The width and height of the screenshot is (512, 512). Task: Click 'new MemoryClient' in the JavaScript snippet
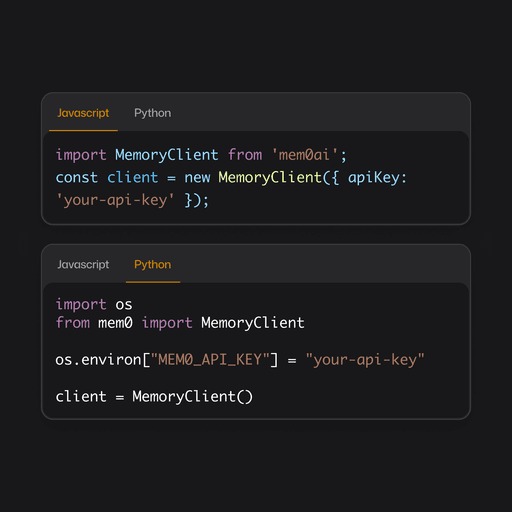pos(253,177)
